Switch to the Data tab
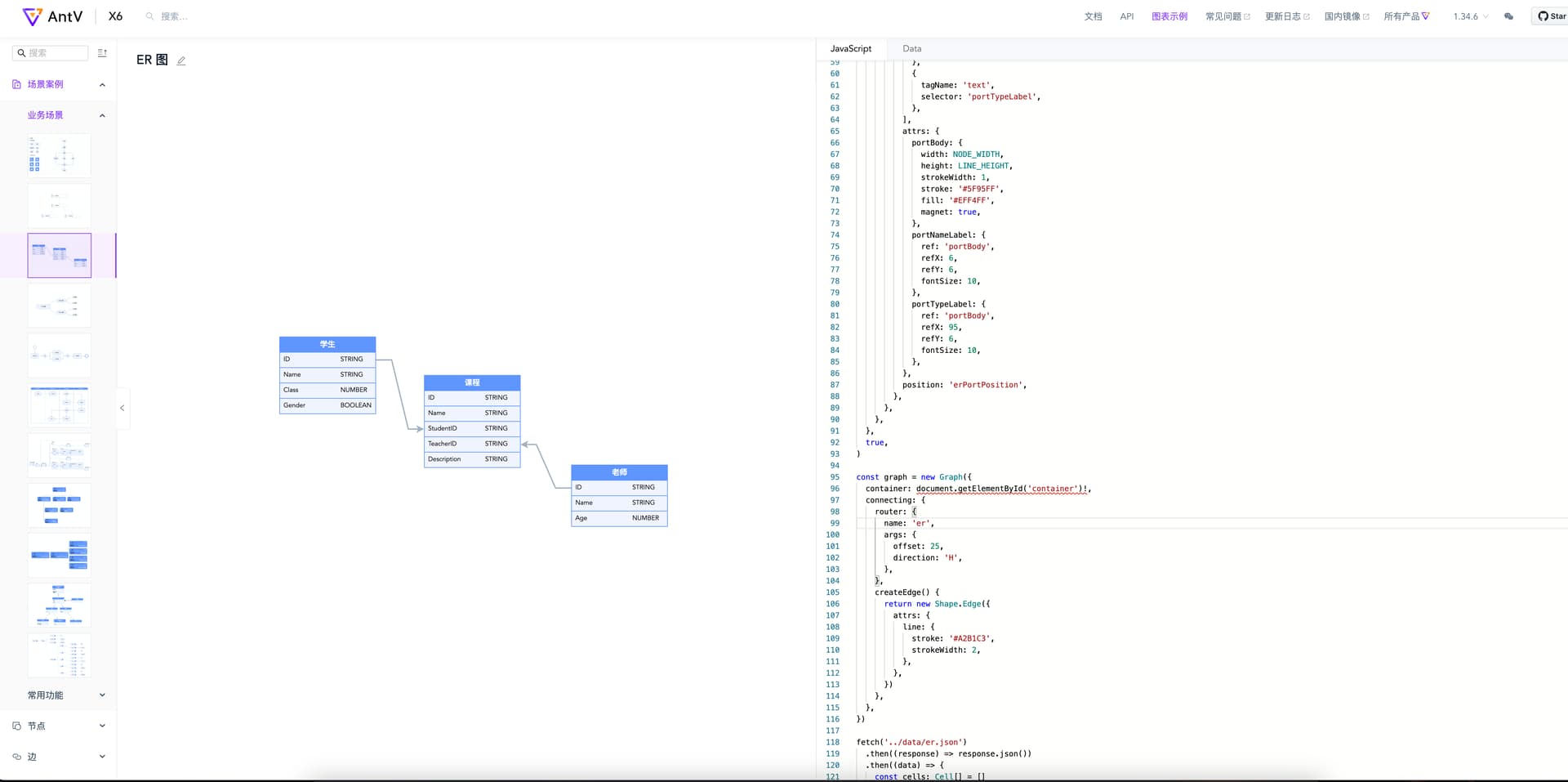The image size is (1568, 782). [x=912, y=49]
